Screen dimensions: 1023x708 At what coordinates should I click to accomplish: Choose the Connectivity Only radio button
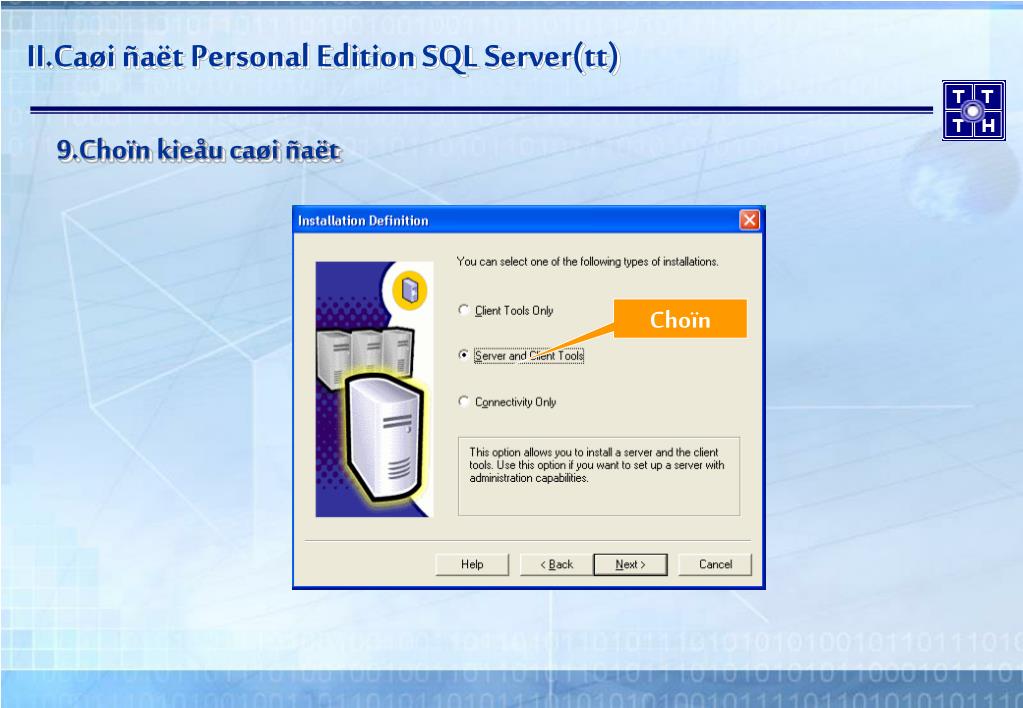point(463,401)
